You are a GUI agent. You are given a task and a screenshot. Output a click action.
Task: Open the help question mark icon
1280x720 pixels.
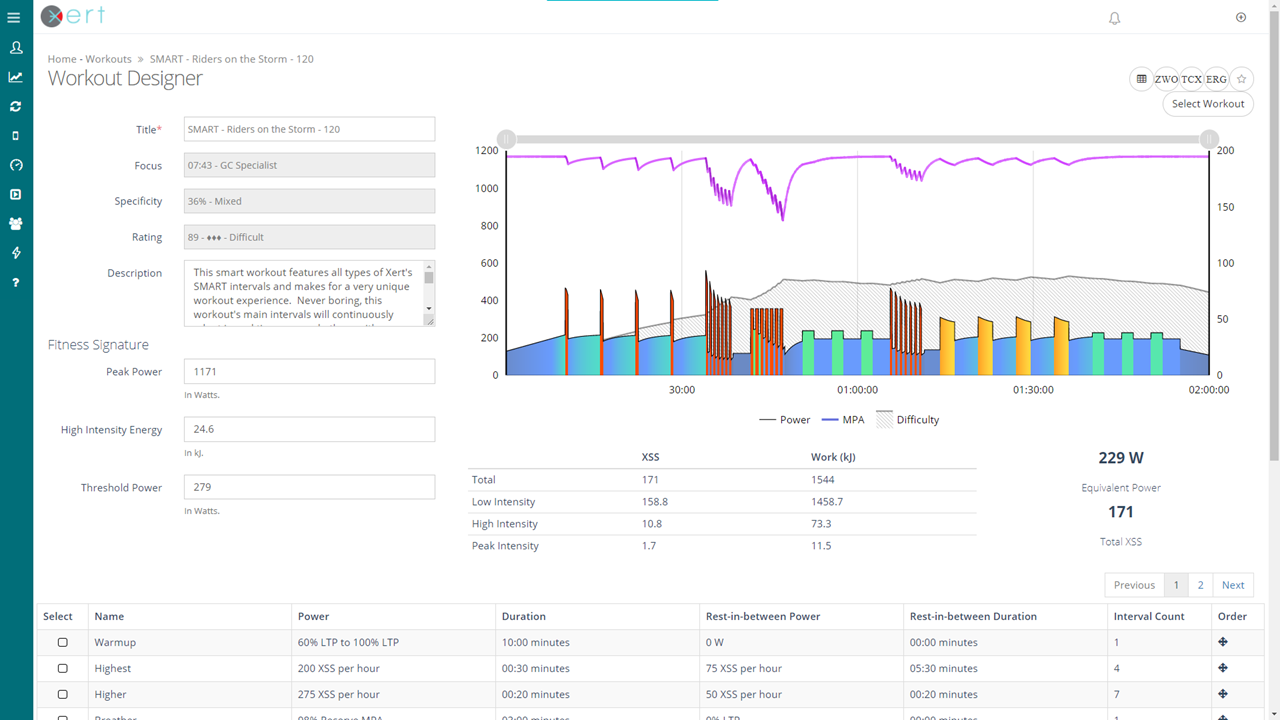point(16,283)
